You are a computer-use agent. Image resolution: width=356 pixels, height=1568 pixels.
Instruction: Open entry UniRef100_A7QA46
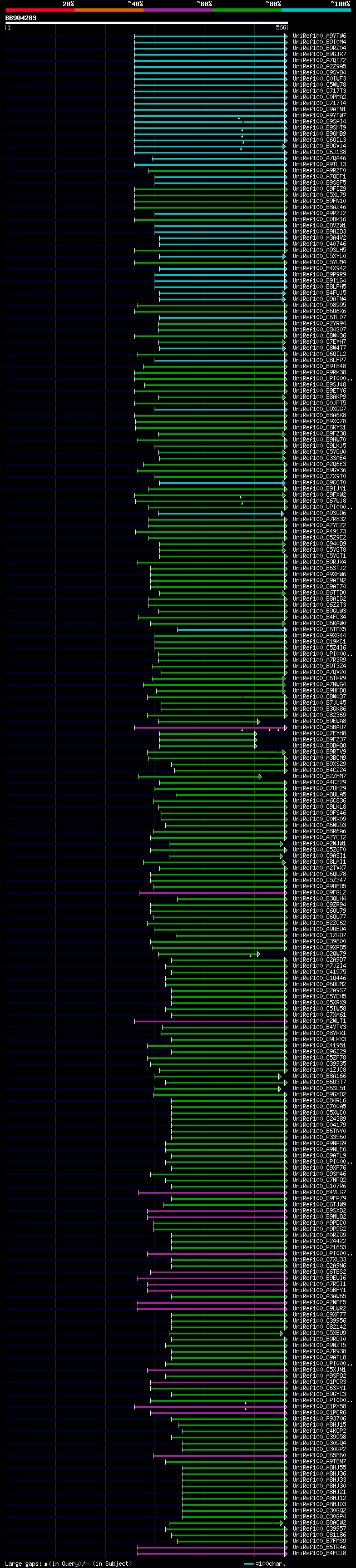319,159
